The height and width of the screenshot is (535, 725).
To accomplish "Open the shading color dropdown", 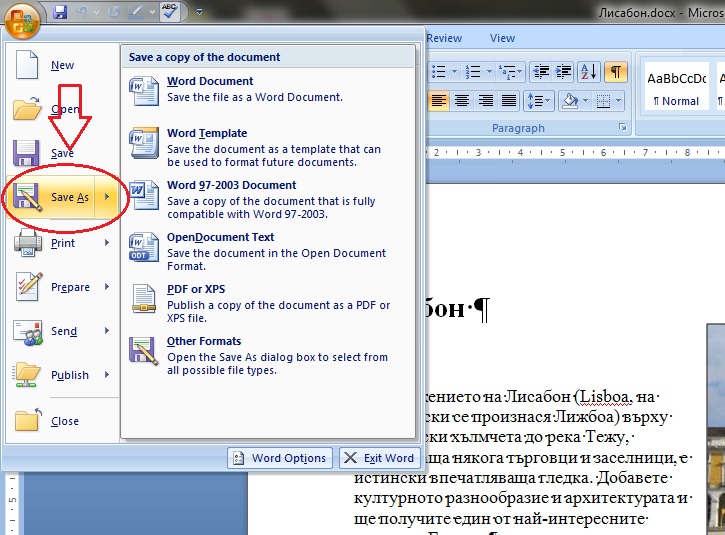I will pos(586,100).
